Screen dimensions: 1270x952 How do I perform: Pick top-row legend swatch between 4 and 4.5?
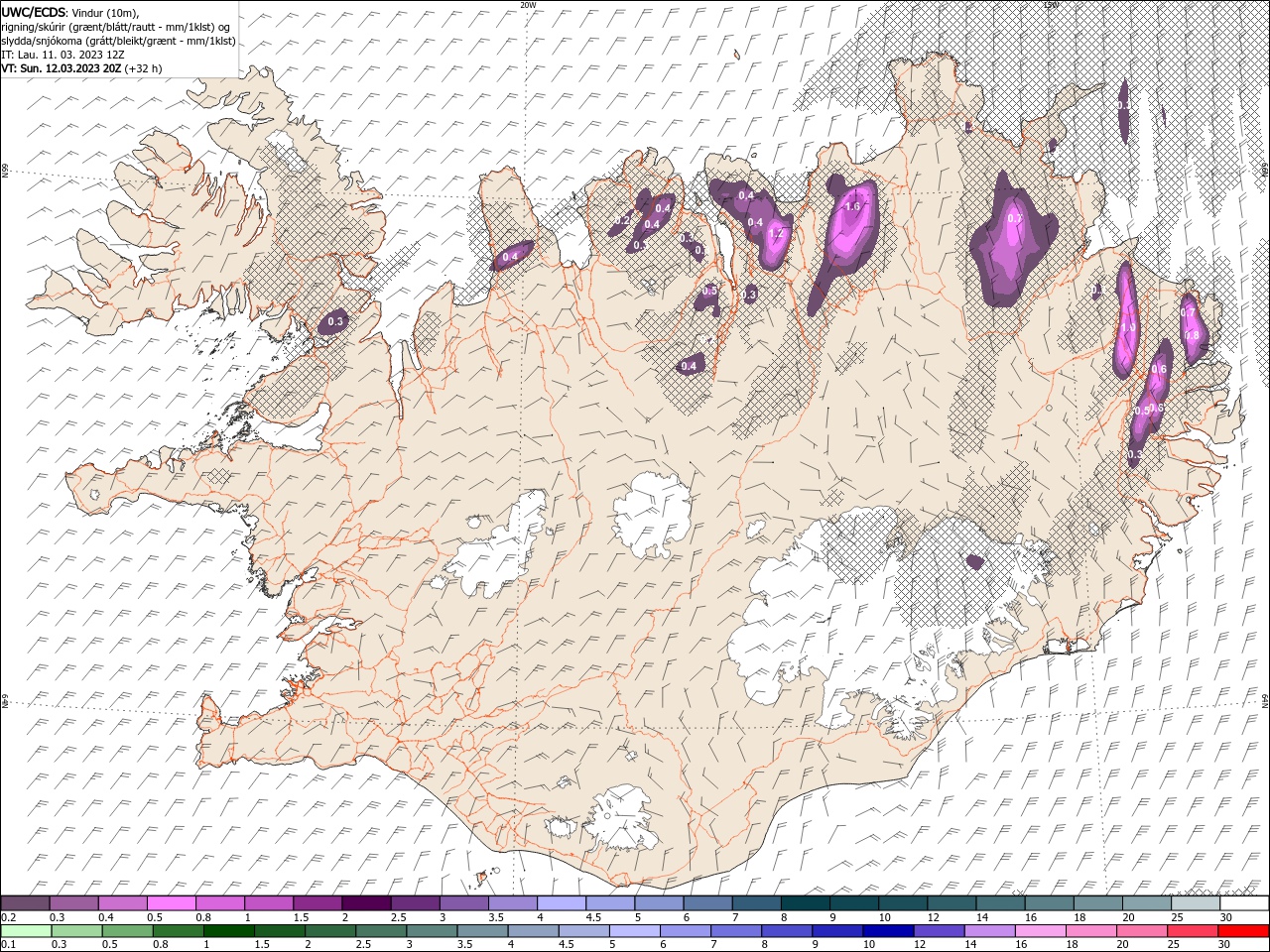[x=562, y=903]
